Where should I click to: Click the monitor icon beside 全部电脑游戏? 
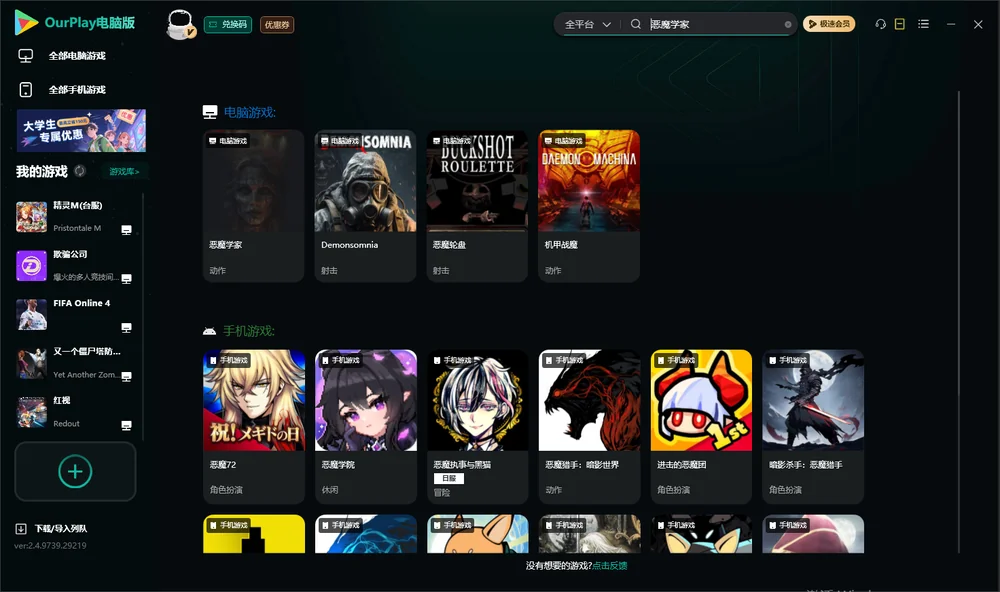(26, 56)
